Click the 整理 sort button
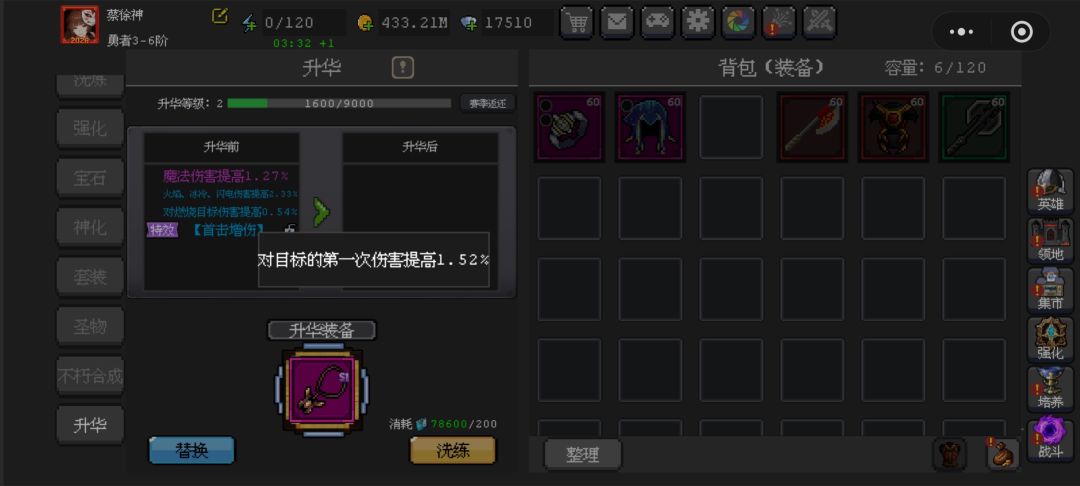Screen dimensions: 1080x486 coord(583,455)
